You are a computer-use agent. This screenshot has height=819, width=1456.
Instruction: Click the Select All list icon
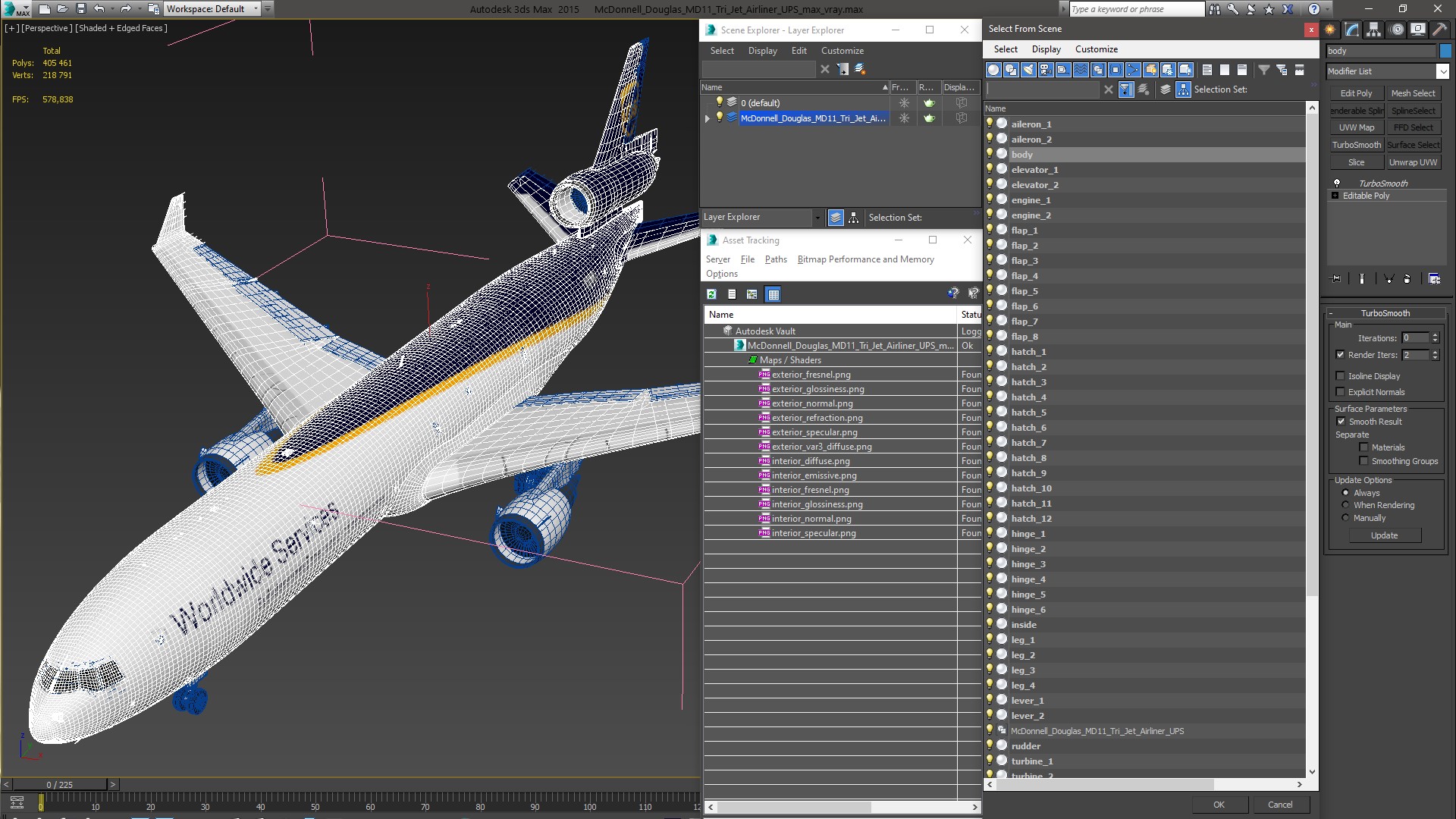tap(1207, 70)
